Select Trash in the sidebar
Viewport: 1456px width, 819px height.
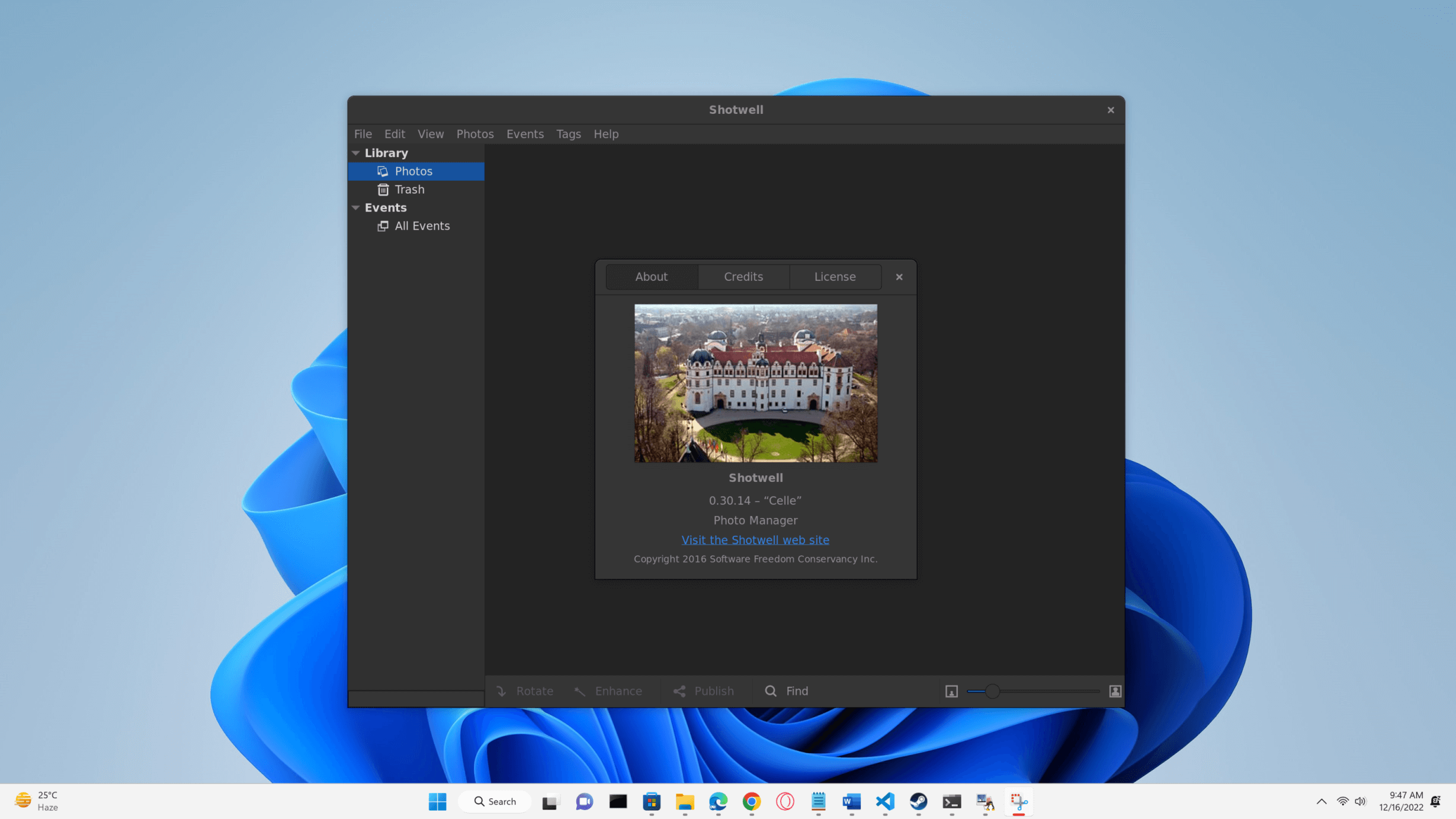pyautogui.click(x=416, y=190)
